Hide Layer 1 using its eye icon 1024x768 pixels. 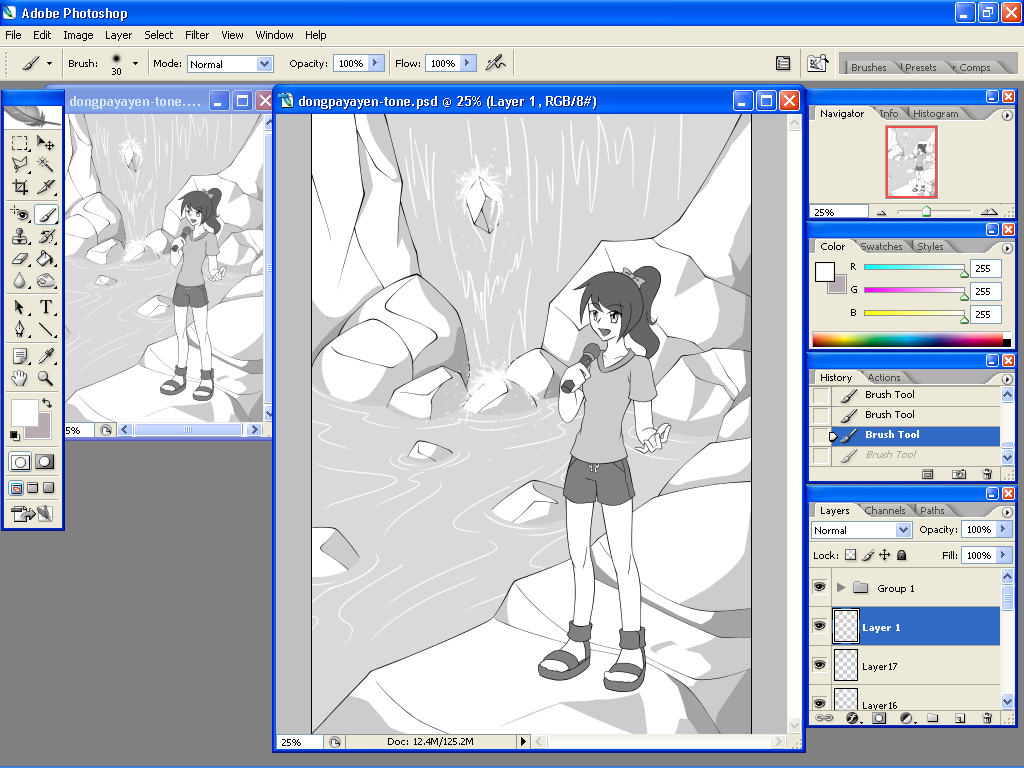820,627
